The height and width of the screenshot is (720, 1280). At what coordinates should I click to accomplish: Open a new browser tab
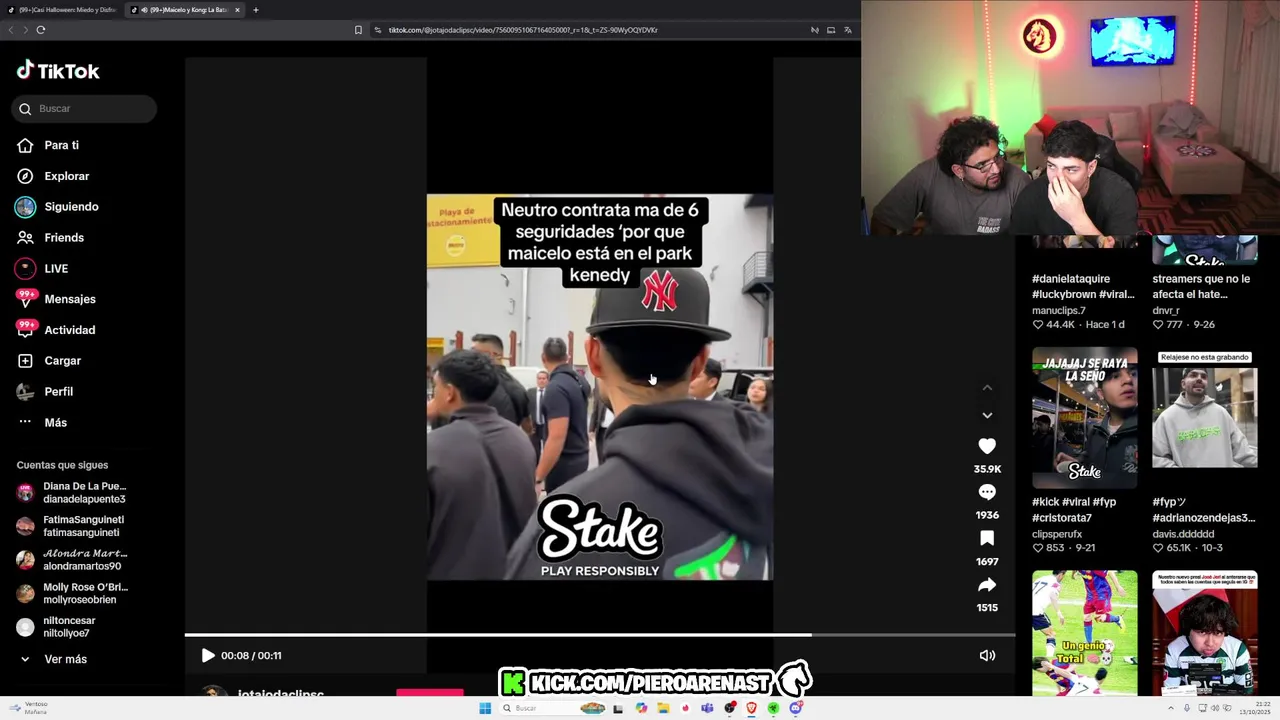[x=256, y=10]
